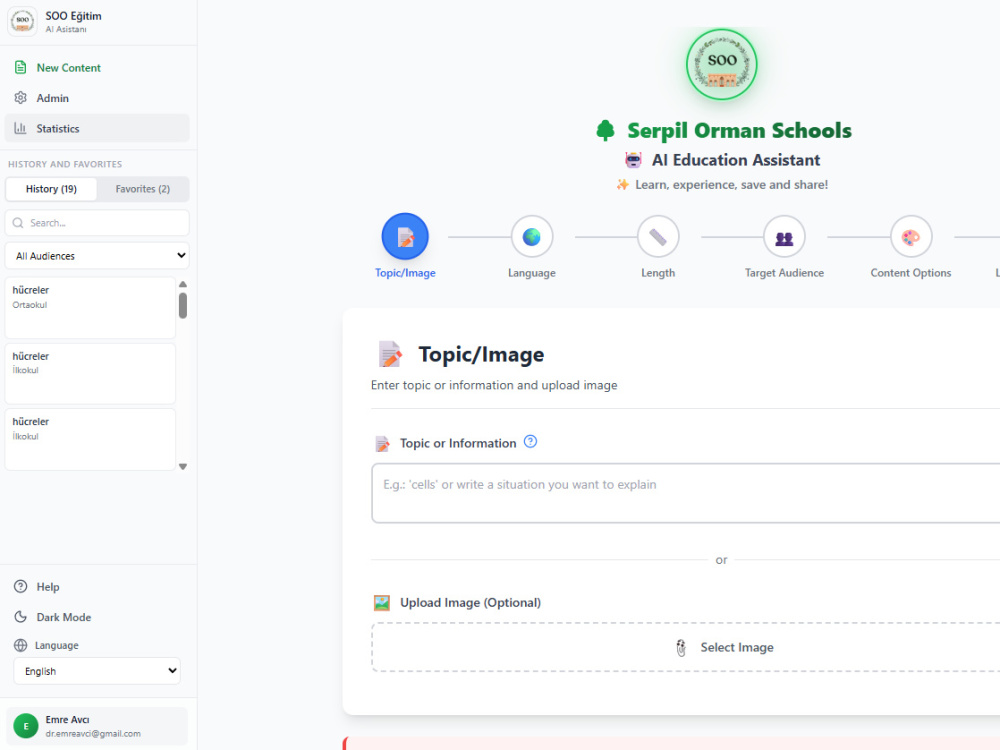
Task: Focus the Topic or Information text box
Action: coord(686,493)
